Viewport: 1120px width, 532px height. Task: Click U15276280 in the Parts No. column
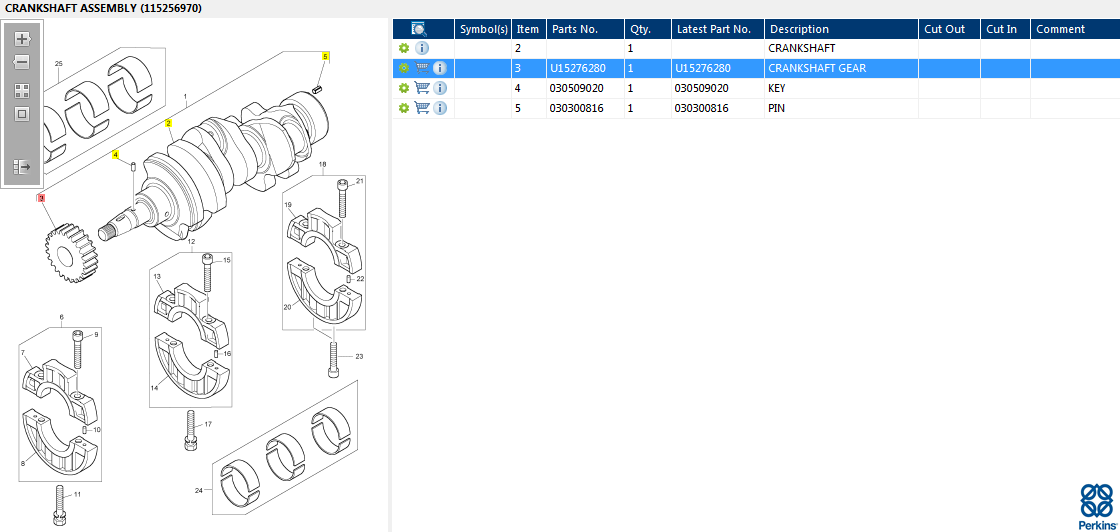(x=578, y=69)
